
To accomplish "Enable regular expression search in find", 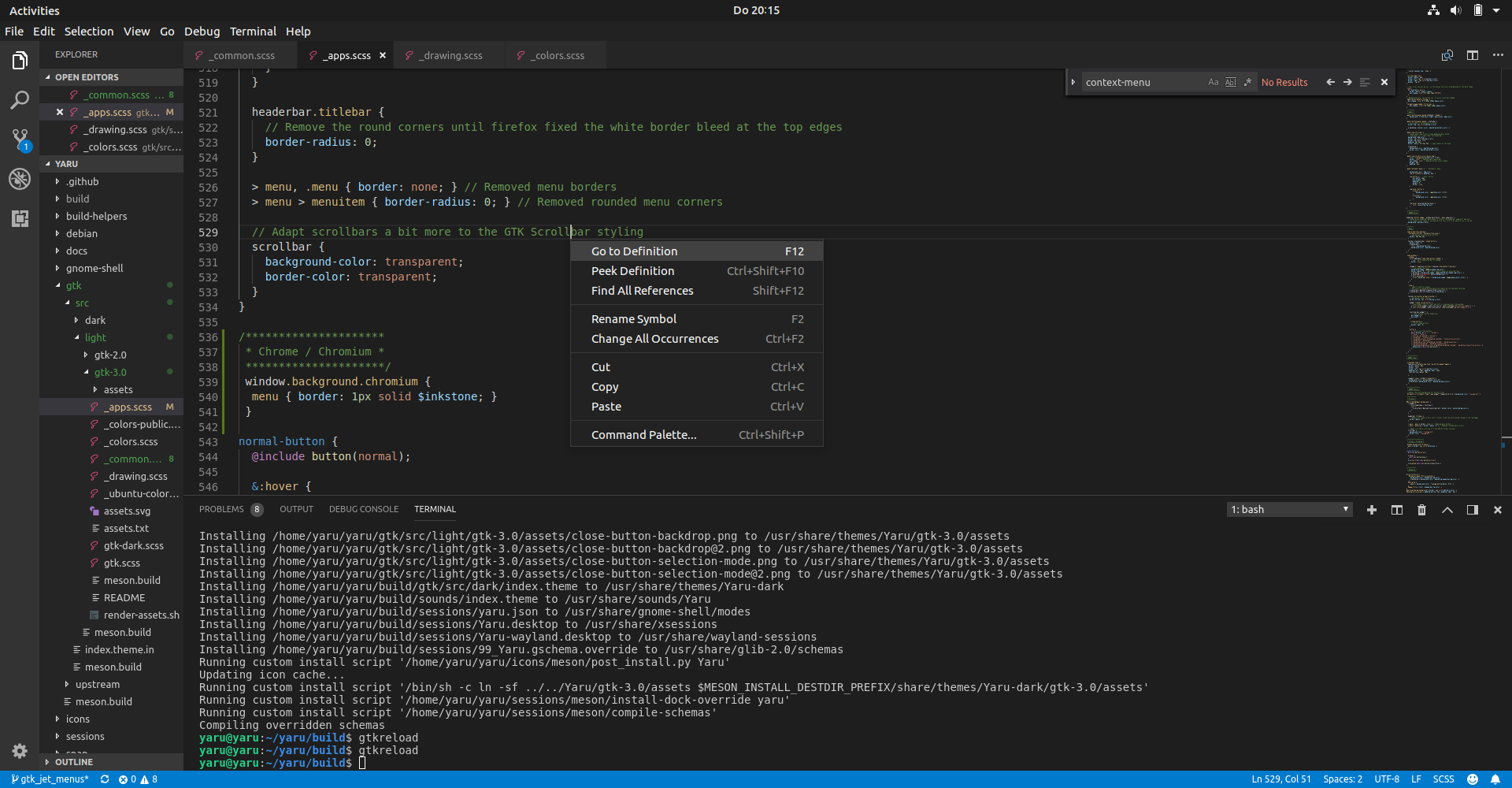I will (x=1247, y=82).
